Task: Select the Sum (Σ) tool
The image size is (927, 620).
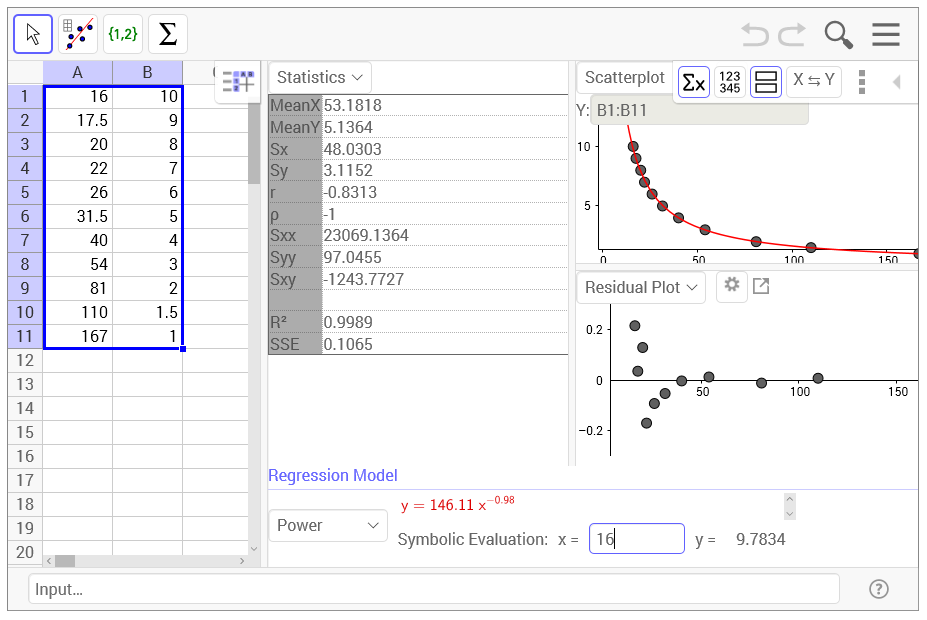Action: (x=168, y=34)
